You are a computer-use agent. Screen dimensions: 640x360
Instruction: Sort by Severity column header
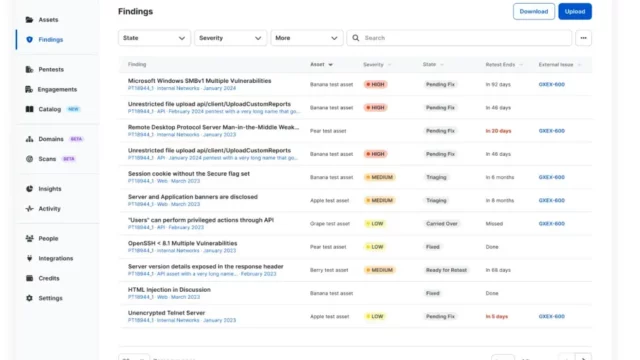coord(377,64)
